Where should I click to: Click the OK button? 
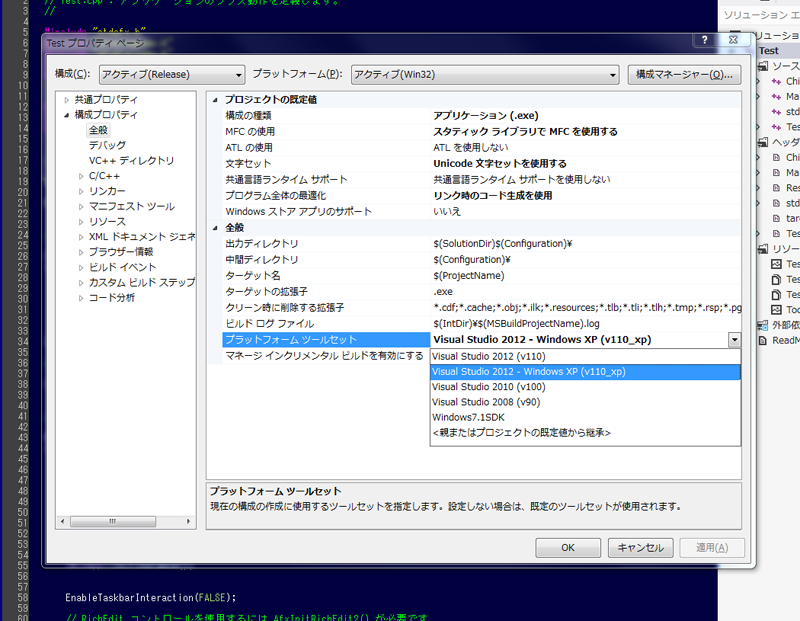pos(568,548)
